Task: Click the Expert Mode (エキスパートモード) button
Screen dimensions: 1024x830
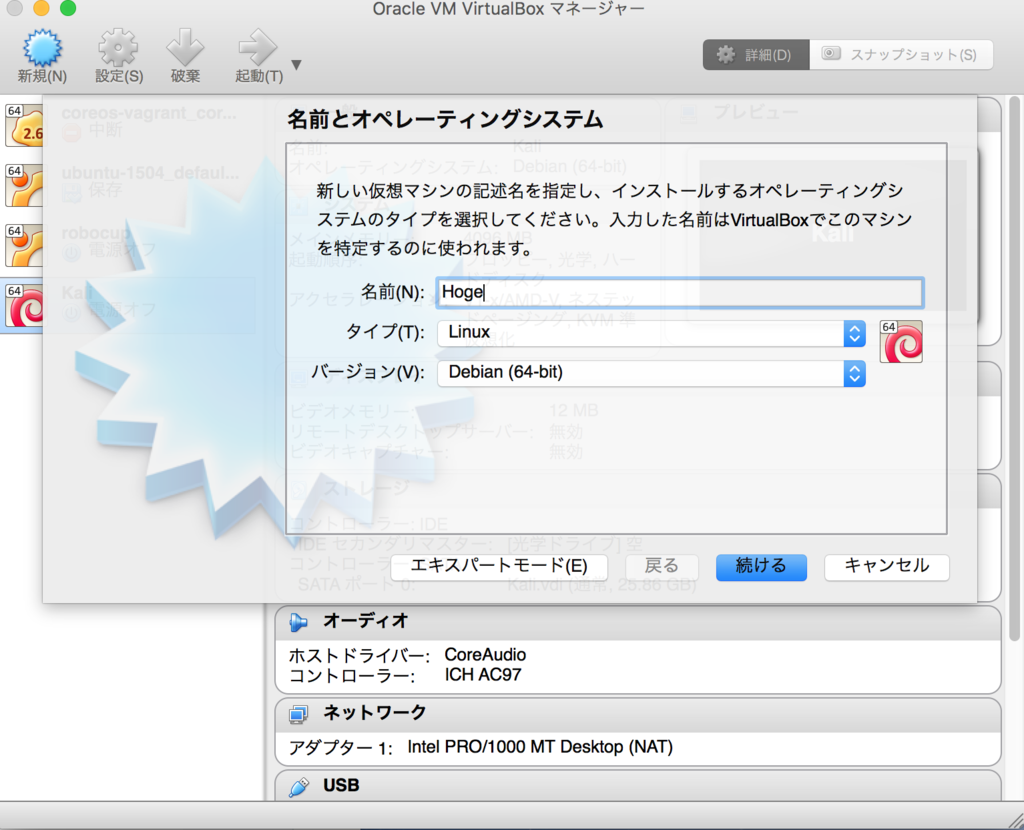Action: [499, 566]
